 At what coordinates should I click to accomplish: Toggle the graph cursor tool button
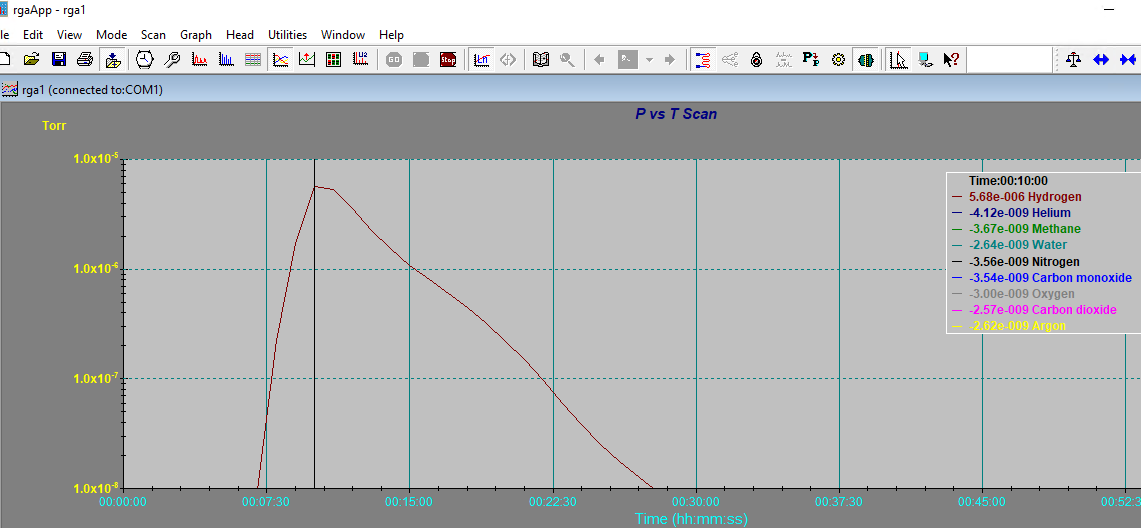(x=899, y=60)
